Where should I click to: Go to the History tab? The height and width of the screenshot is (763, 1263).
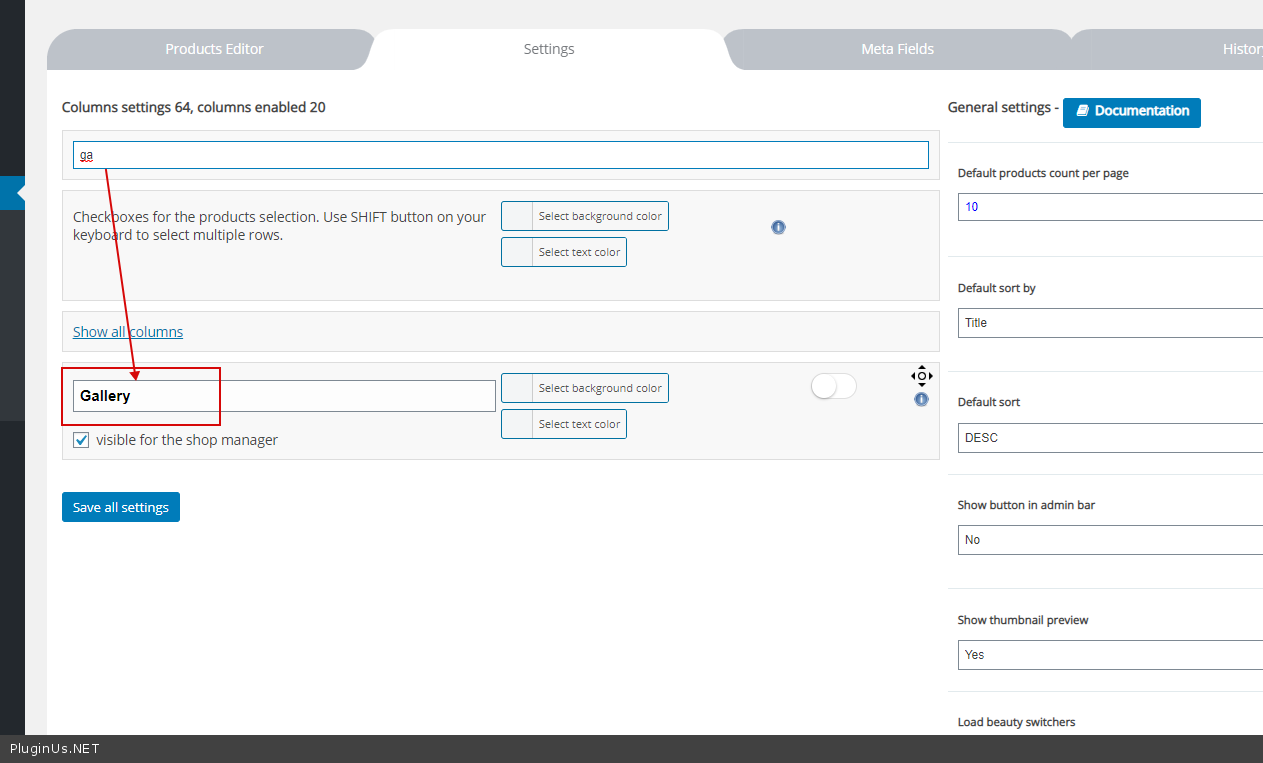click(1242, 49)
